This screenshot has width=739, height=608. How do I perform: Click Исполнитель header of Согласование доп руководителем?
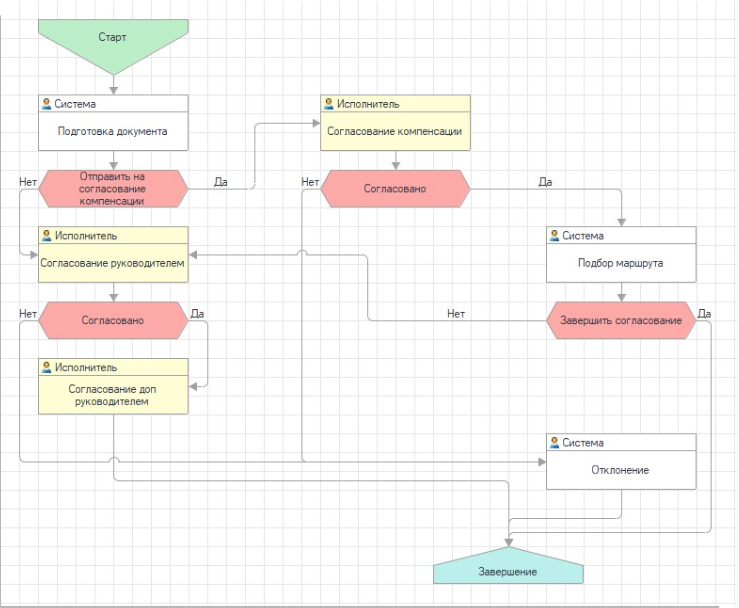pyautogui.click(x=113, y=367)
